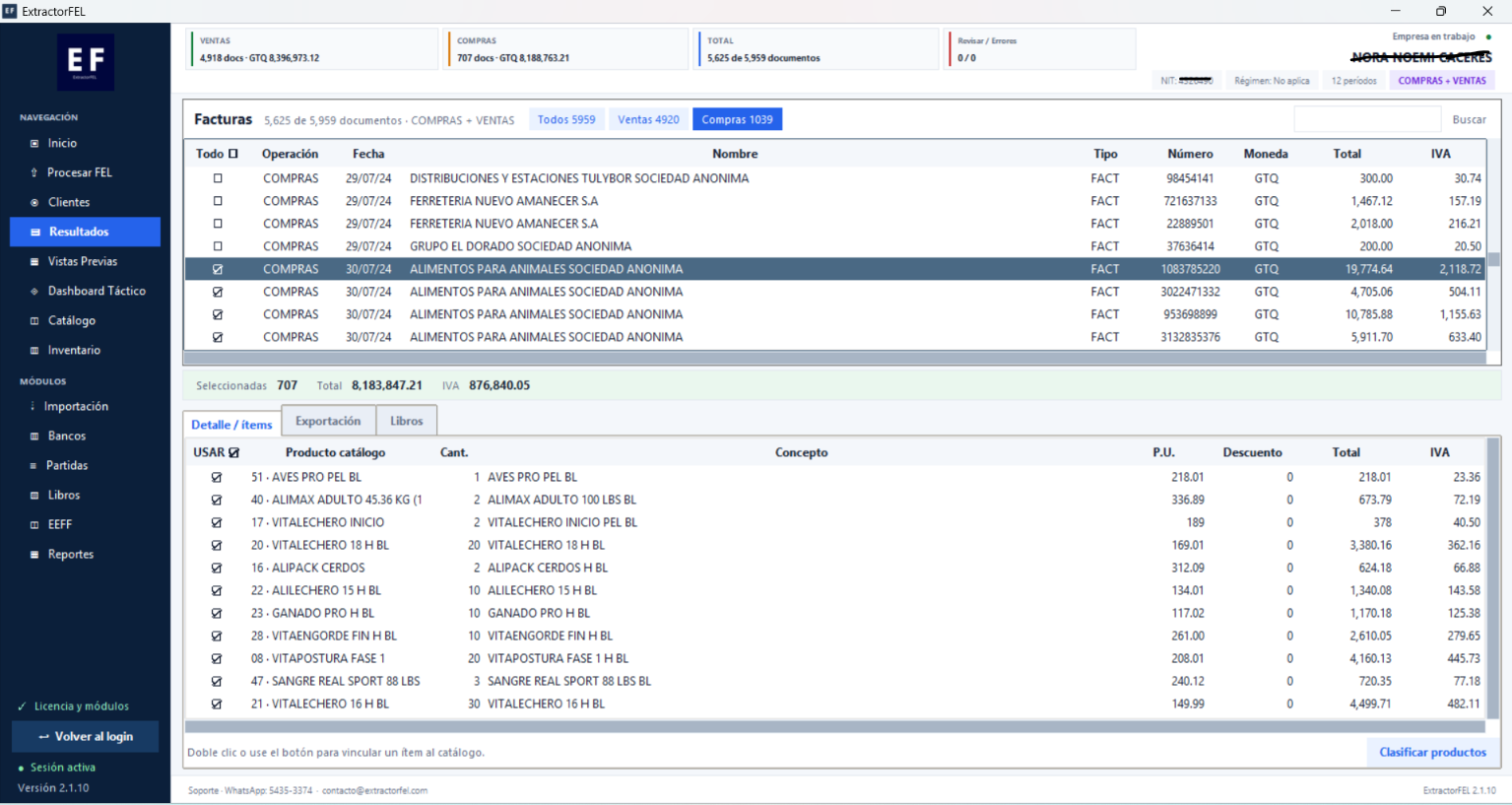Click the Nombre column header
The height and width of the screenshot is (805, 1512).
pos(735,154)
